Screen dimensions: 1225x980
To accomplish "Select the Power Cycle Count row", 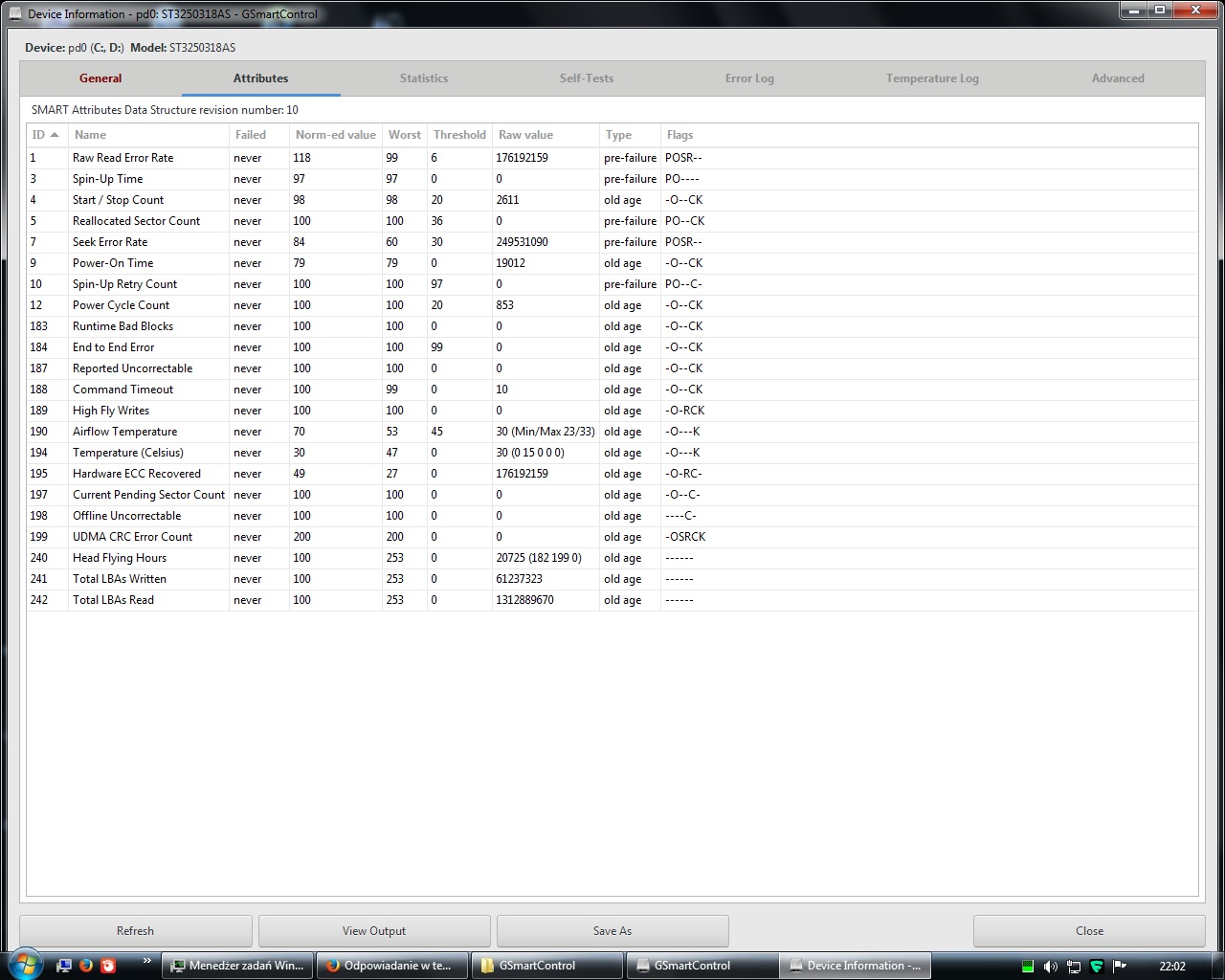I will (612, 305).
